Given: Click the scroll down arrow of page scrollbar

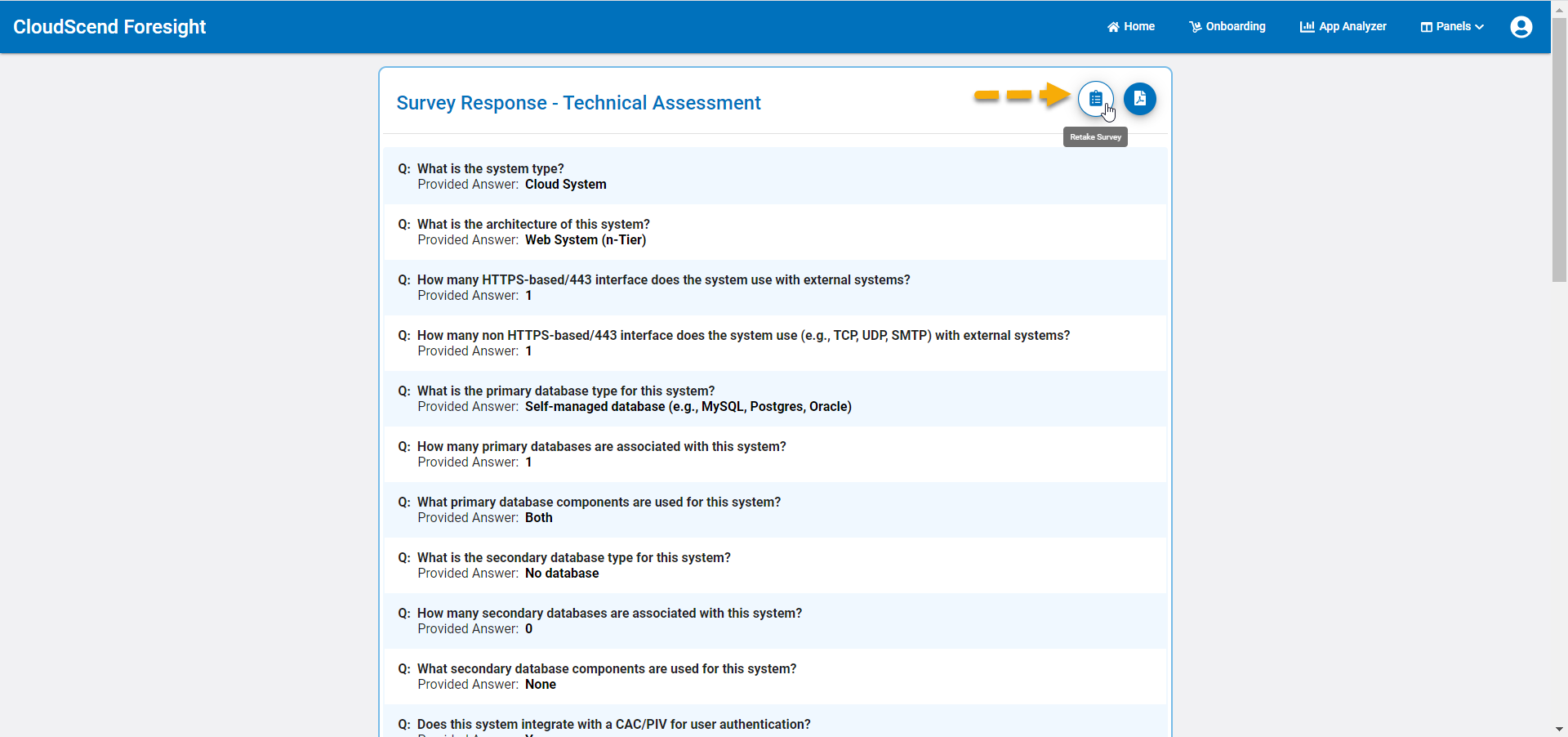Looking at the screenshot, I should [1559, 729].
